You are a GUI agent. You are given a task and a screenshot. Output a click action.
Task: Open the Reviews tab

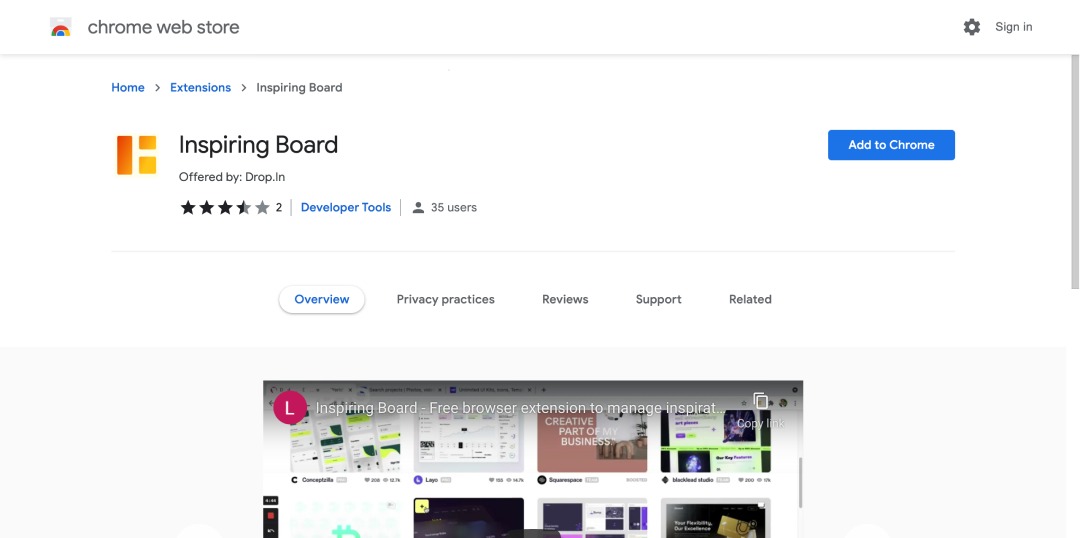[x=565, y=299]
